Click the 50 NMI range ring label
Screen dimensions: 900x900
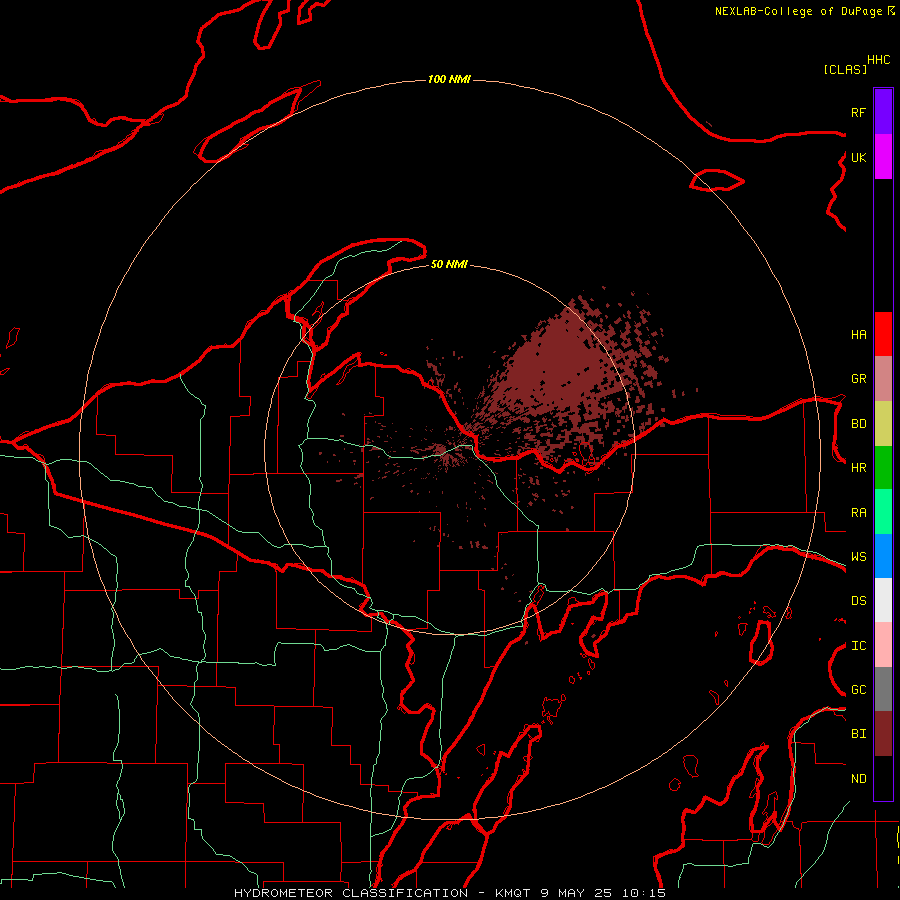click(x=449, y=264)
